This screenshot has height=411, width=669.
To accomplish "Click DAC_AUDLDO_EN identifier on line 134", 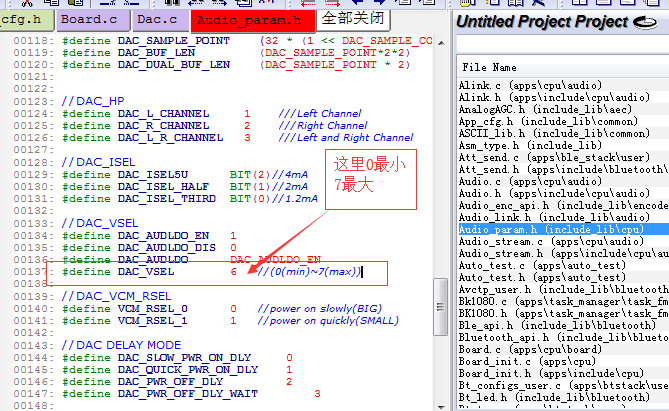I will [163, 236].
